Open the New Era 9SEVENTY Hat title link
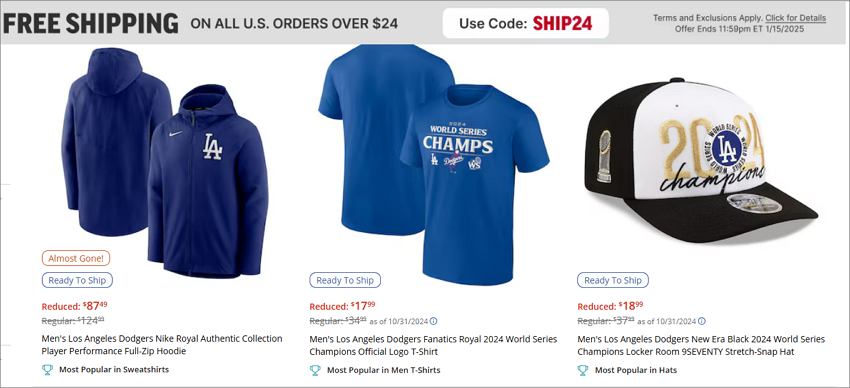850x388 pixels. pyautogui.click(x=701, y=345)
